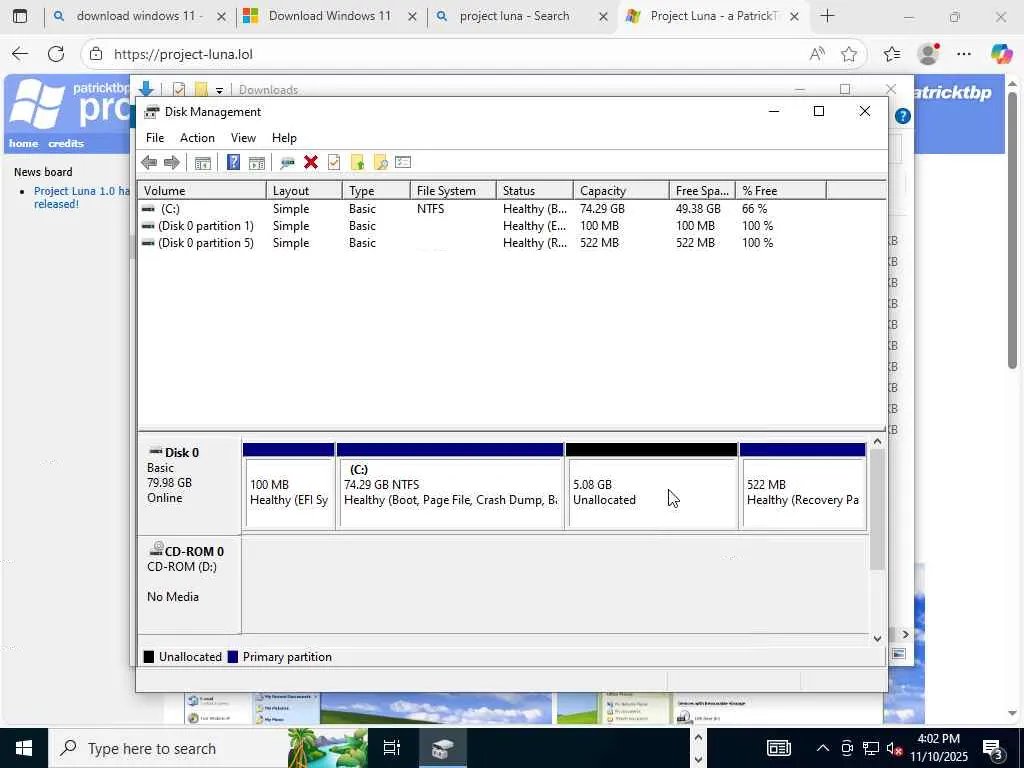Open the File menu in Disk Management

pyautogui.click(x=155, y=138)
